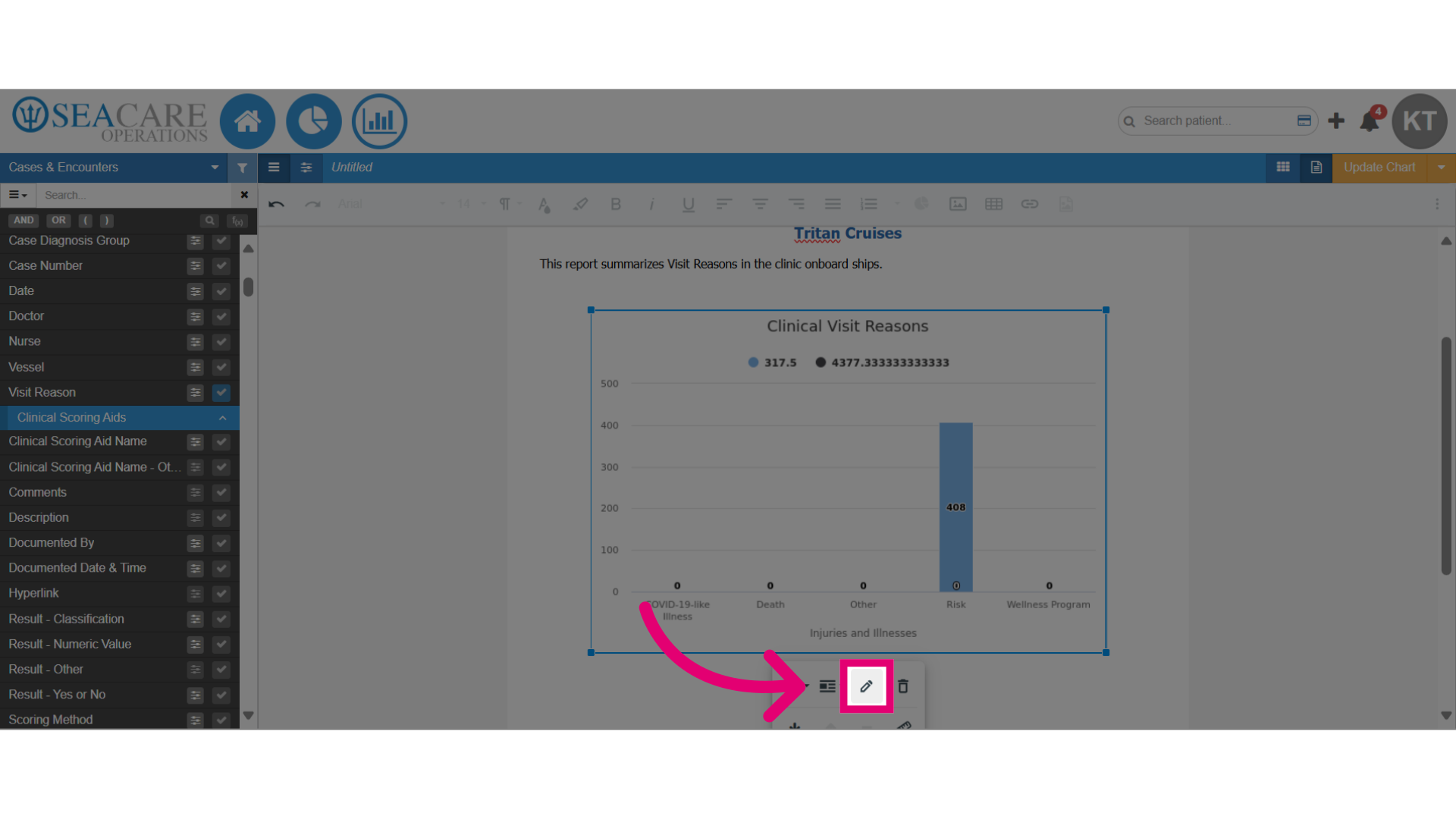The image size is (1456, 819).
Task: Open report settings sliders icon
Action: (x=306, y=168)
